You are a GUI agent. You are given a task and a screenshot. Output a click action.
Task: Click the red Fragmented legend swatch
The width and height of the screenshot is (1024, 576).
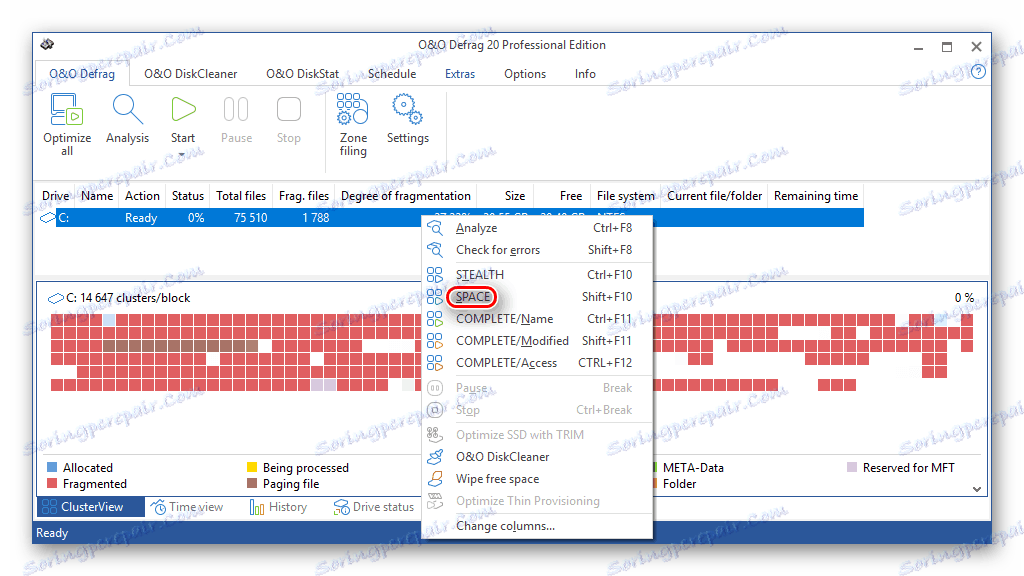(x=52, y=484)
